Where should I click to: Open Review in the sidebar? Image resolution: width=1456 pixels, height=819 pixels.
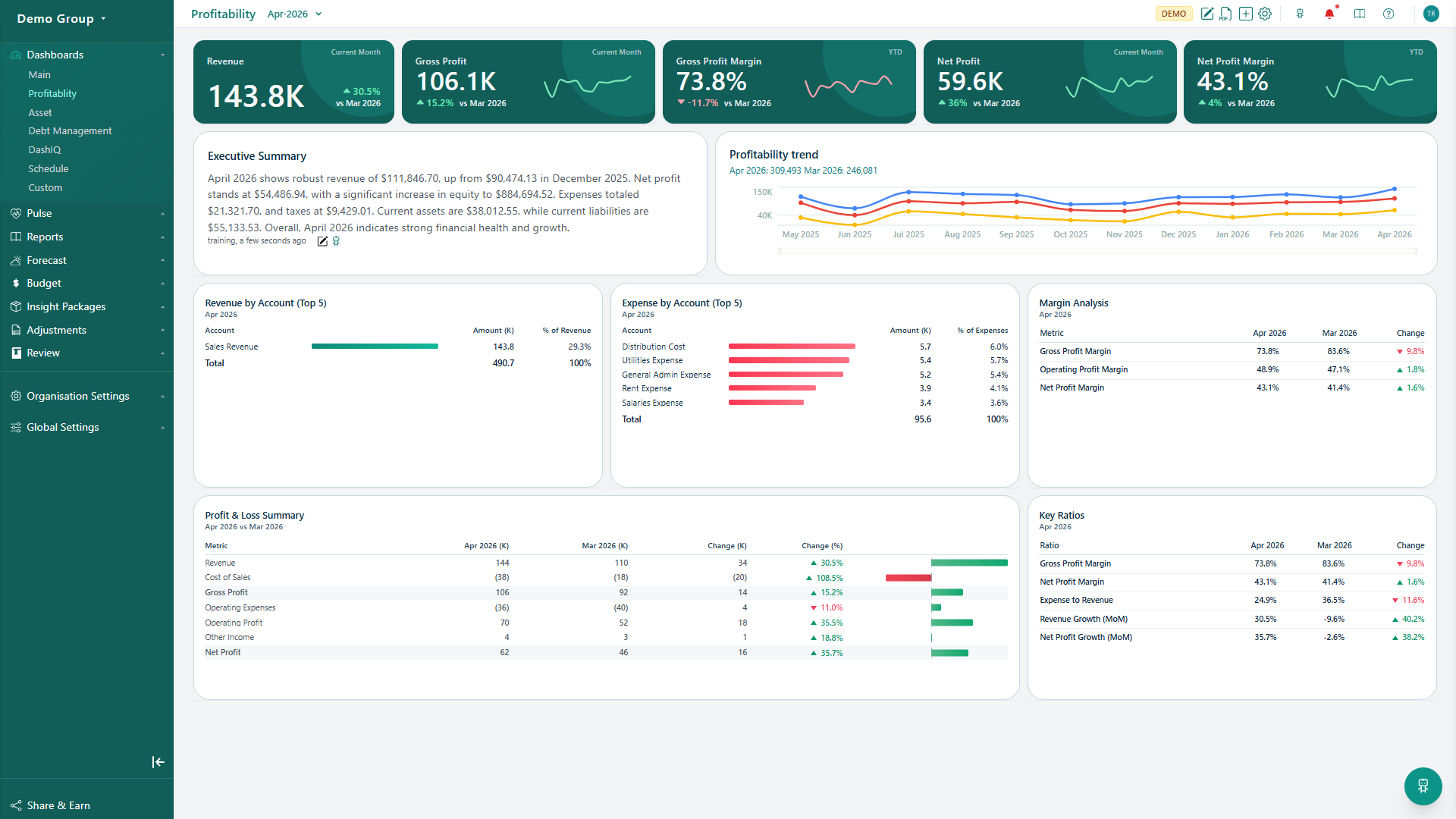click(43, 353)
